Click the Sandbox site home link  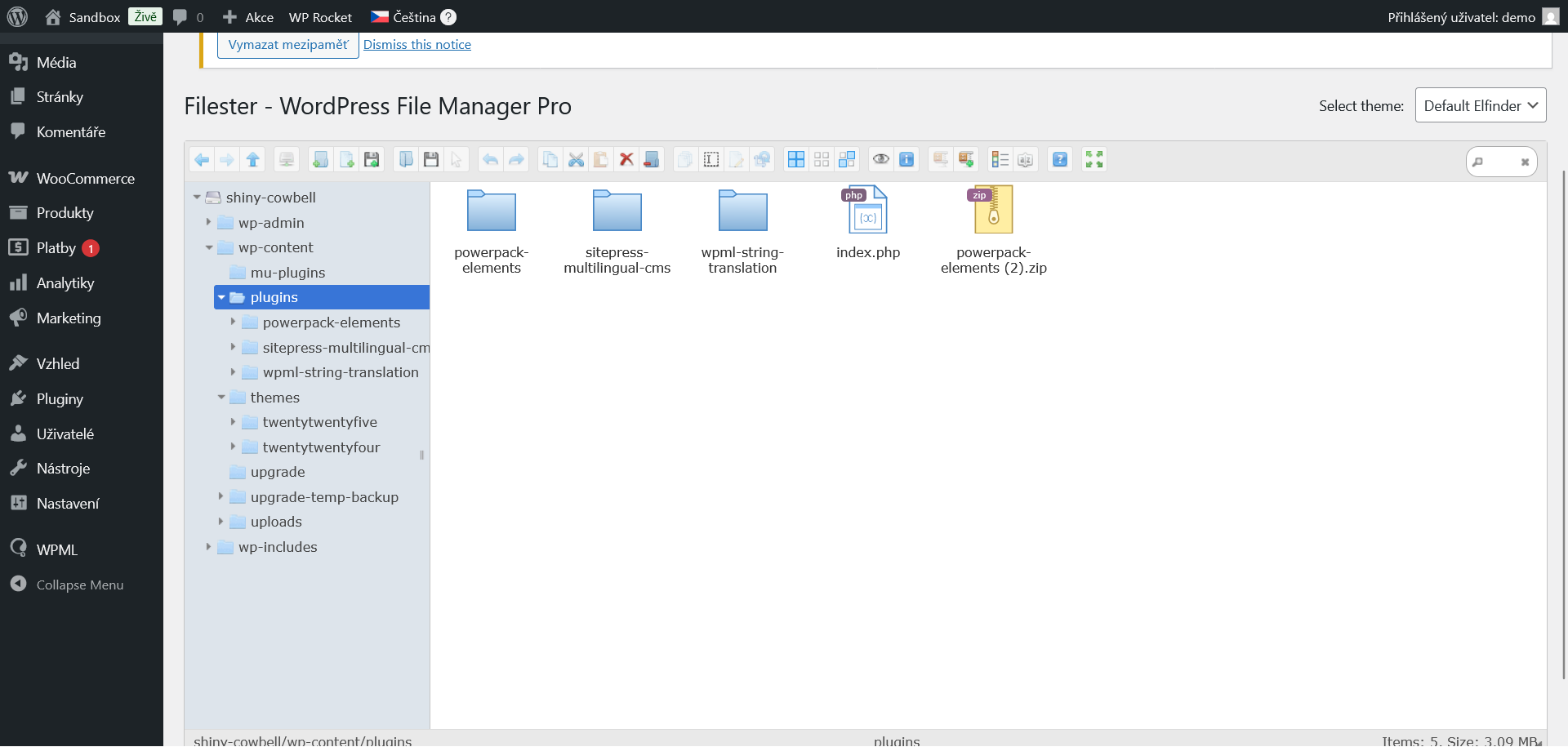tap(83, 17)
